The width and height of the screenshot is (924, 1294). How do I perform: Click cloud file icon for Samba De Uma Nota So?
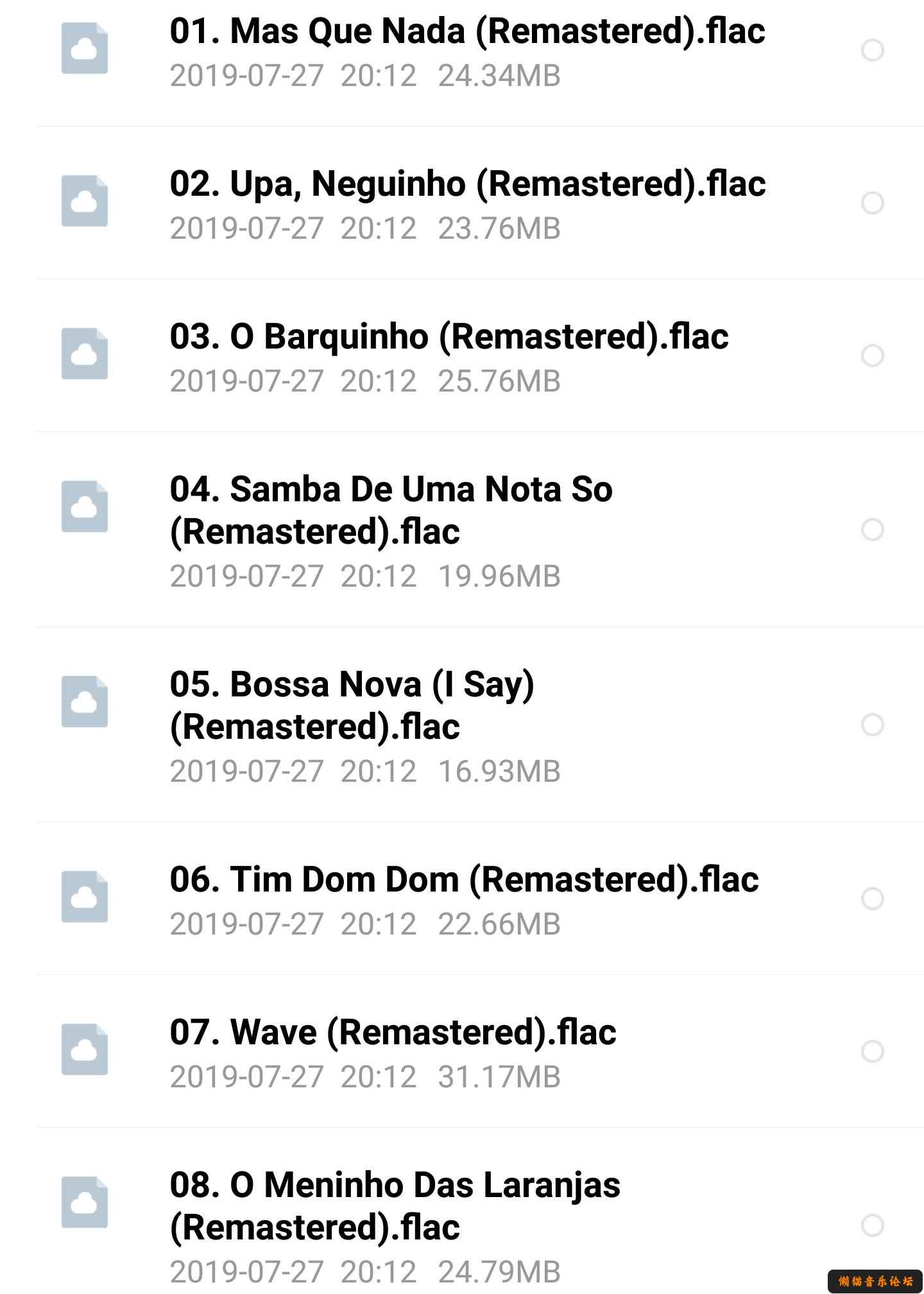point(85,506)
